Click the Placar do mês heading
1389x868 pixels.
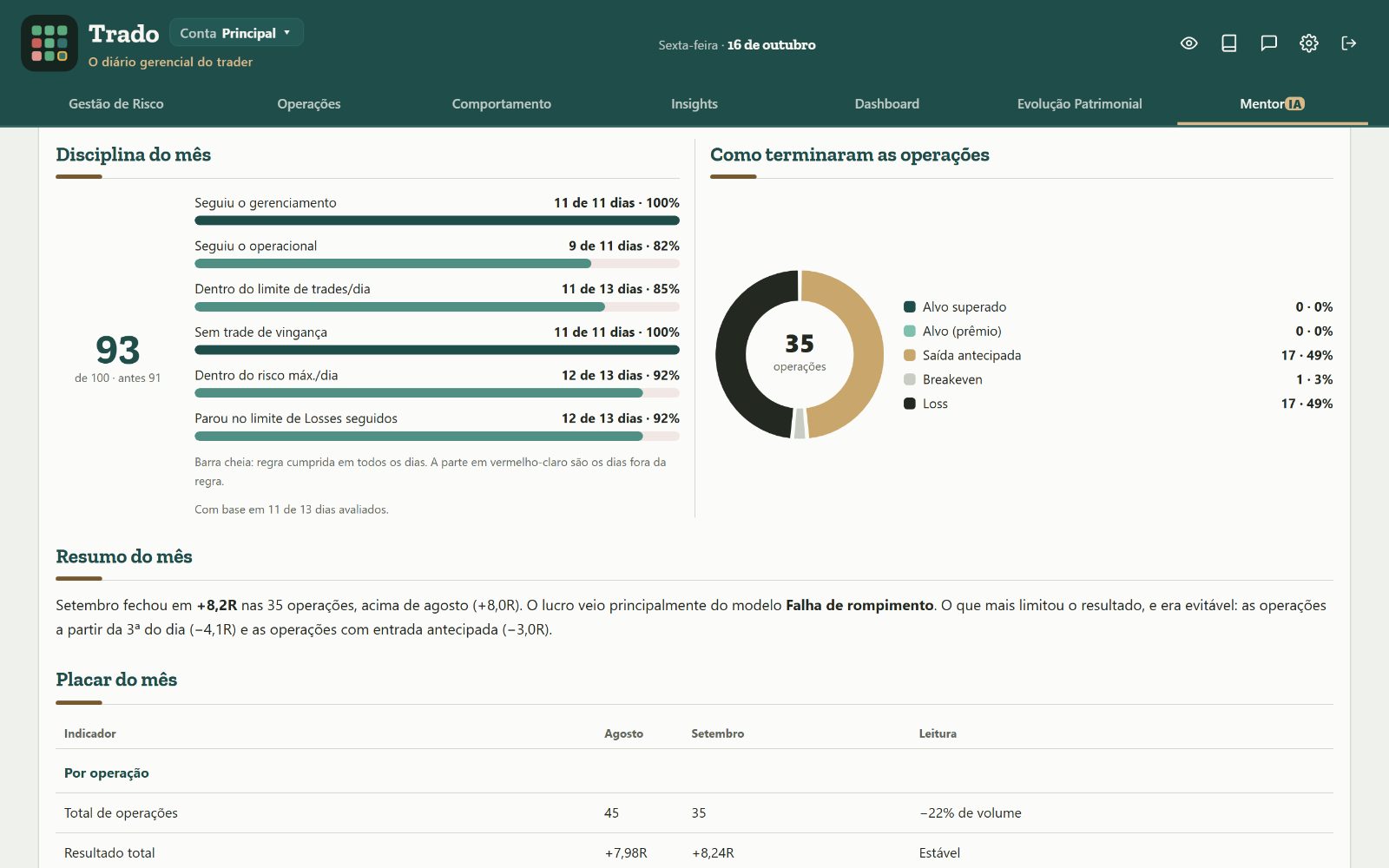[116, 680]
